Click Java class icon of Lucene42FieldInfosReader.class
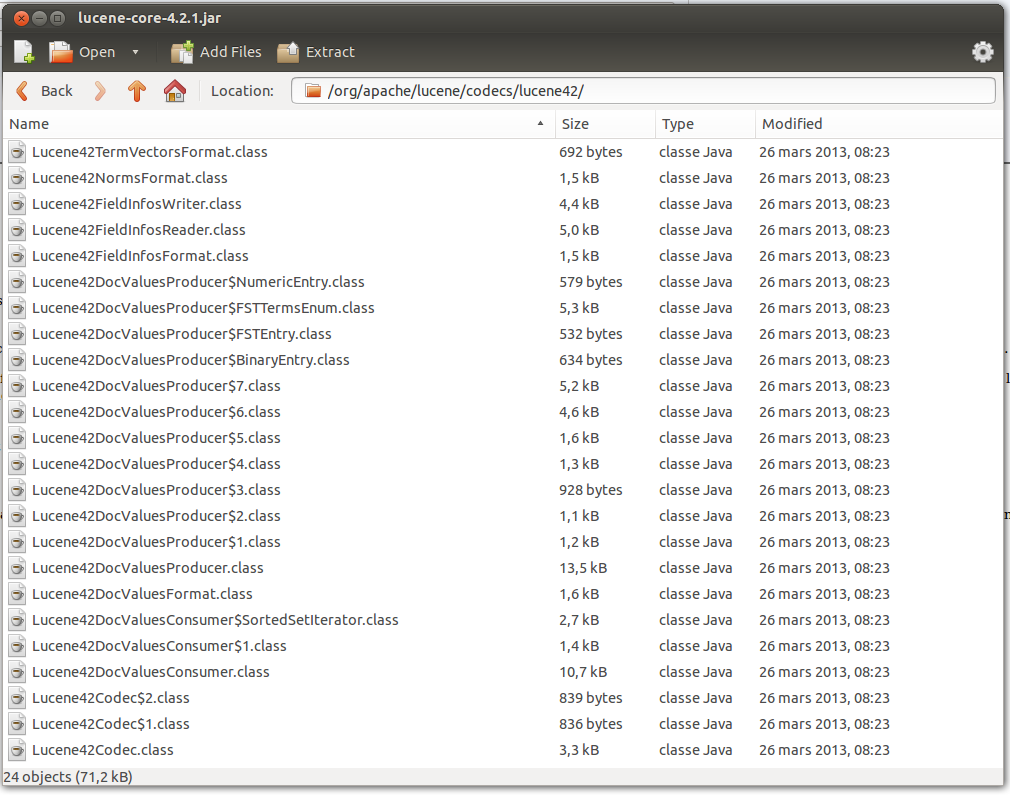This screenshot has width=1010, height=800. (17, 230)
